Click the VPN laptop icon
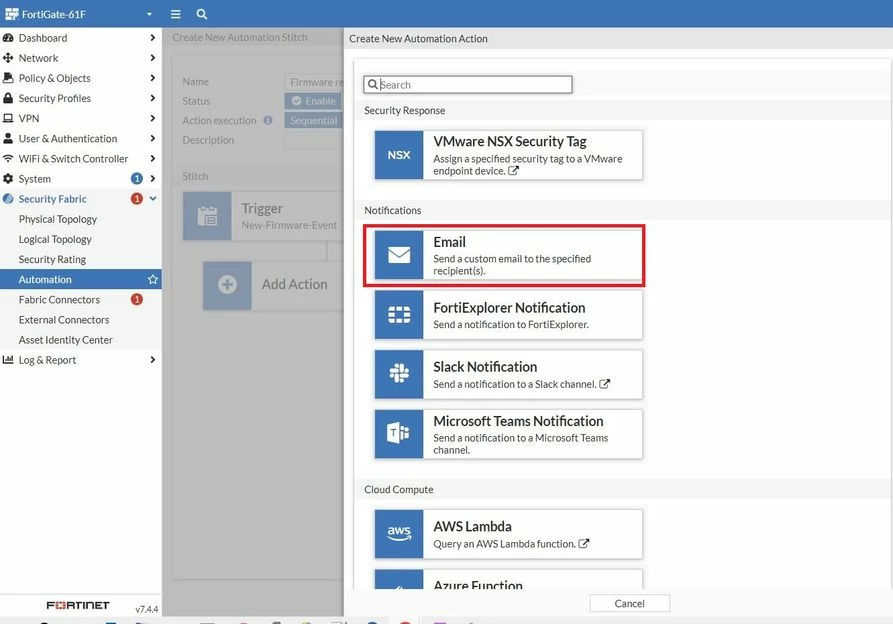Image resolution: width=893 pixels, height=624 pixels. click(x=8, y=118)
